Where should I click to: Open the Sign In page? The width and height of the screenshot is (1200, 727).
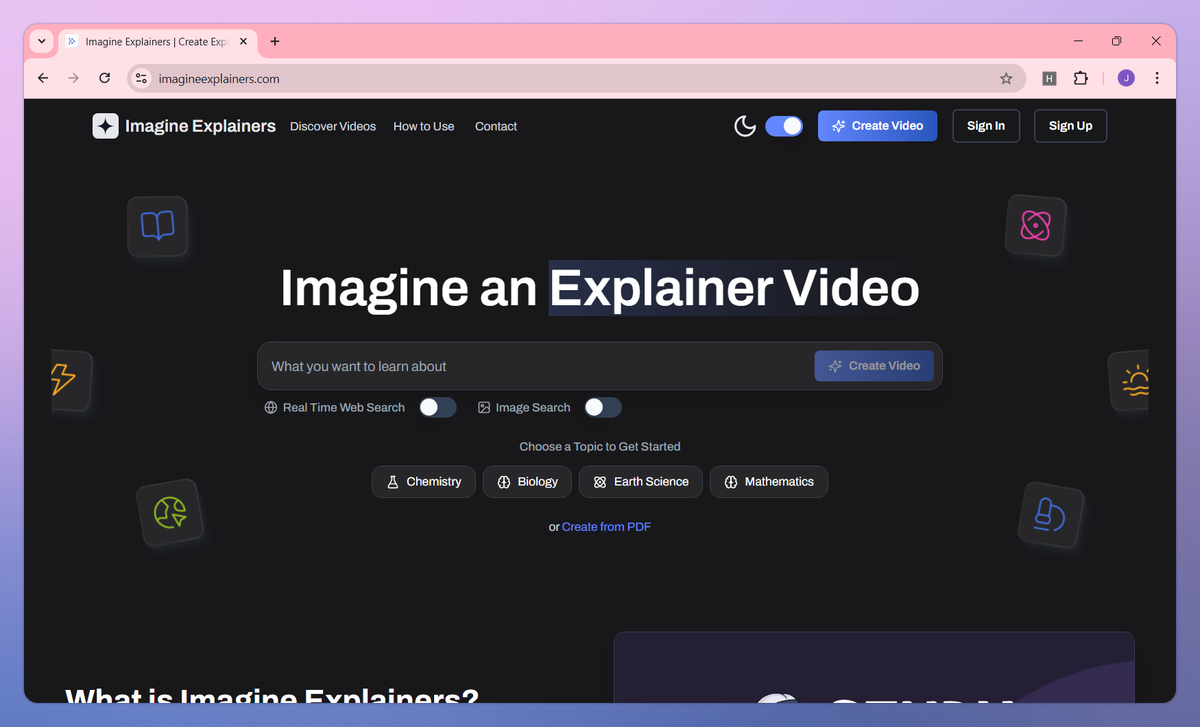click(986, 126)
